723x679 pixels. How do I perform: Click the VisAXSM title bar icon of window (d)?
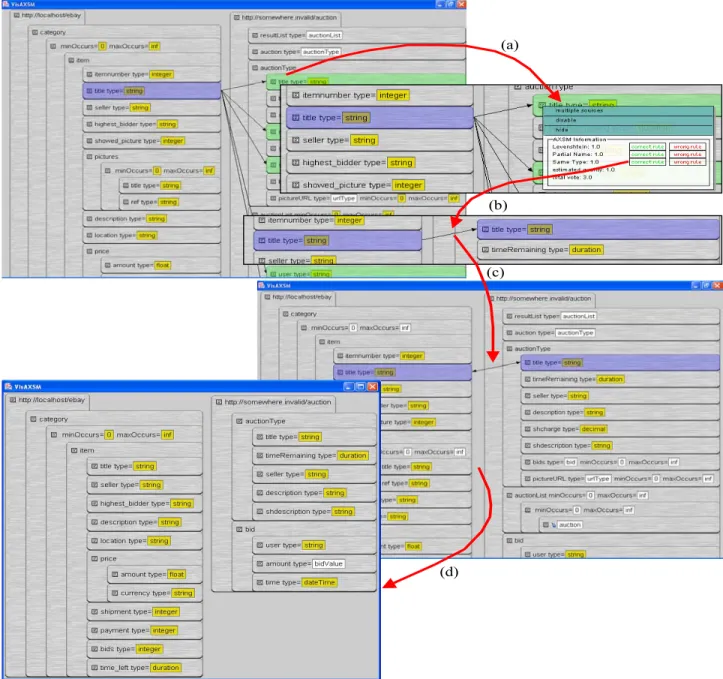8,386
